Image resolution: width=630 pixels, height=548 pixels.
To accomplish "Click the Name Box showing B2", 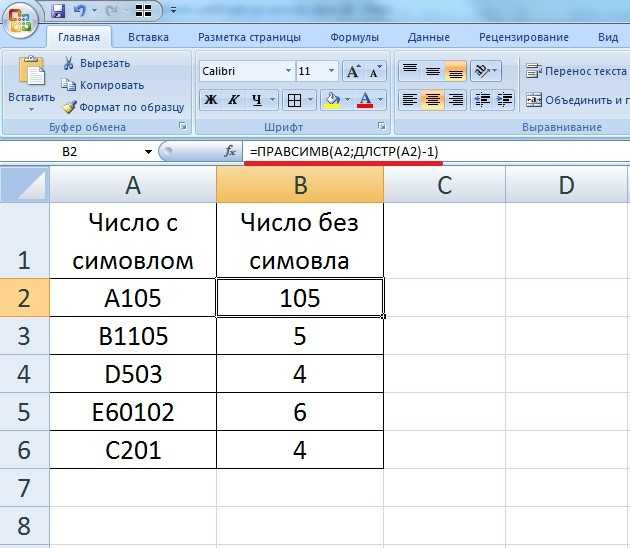I will [72, 152].
